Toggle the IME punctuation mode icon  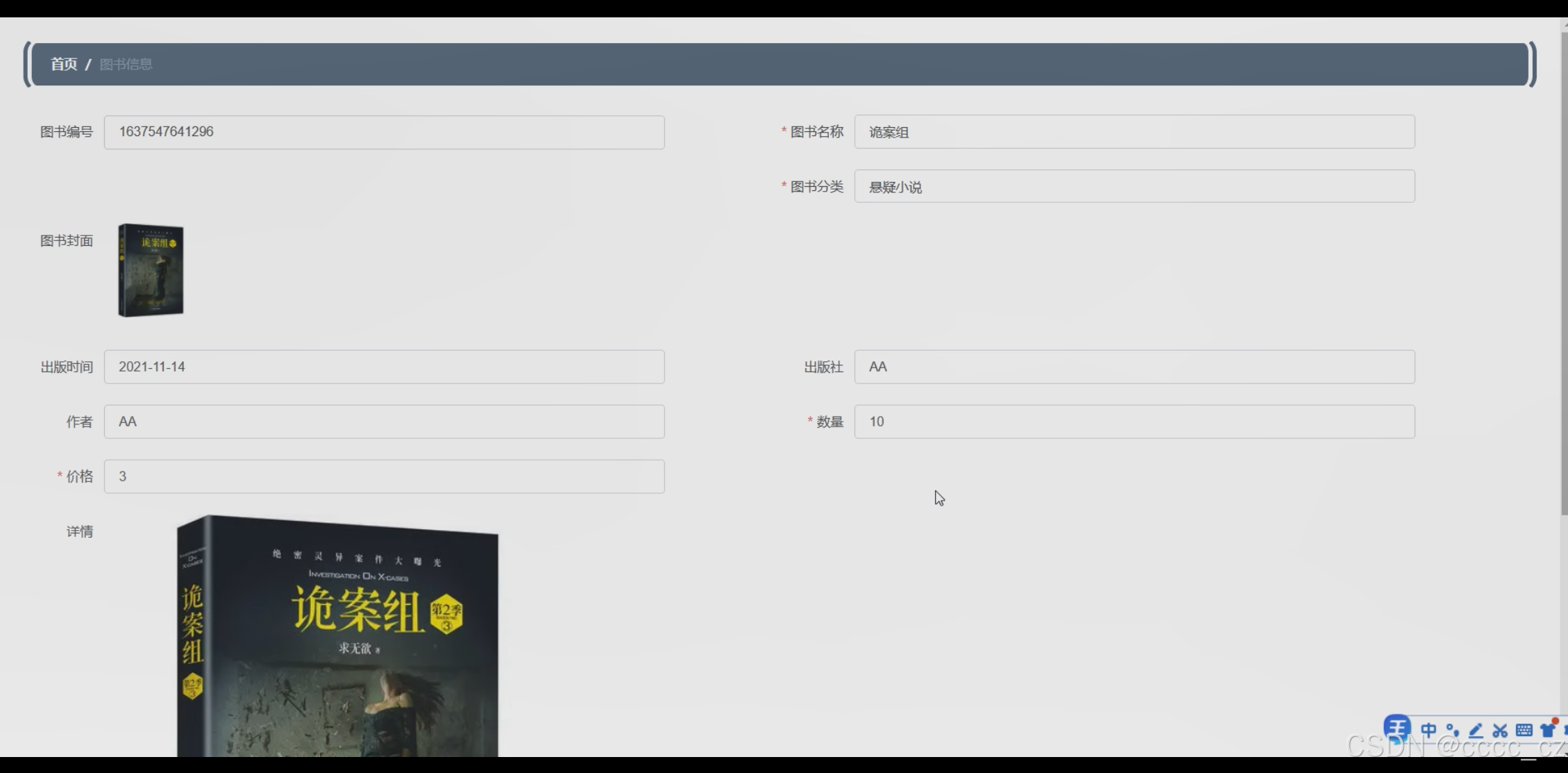(x=1452, y=730)
